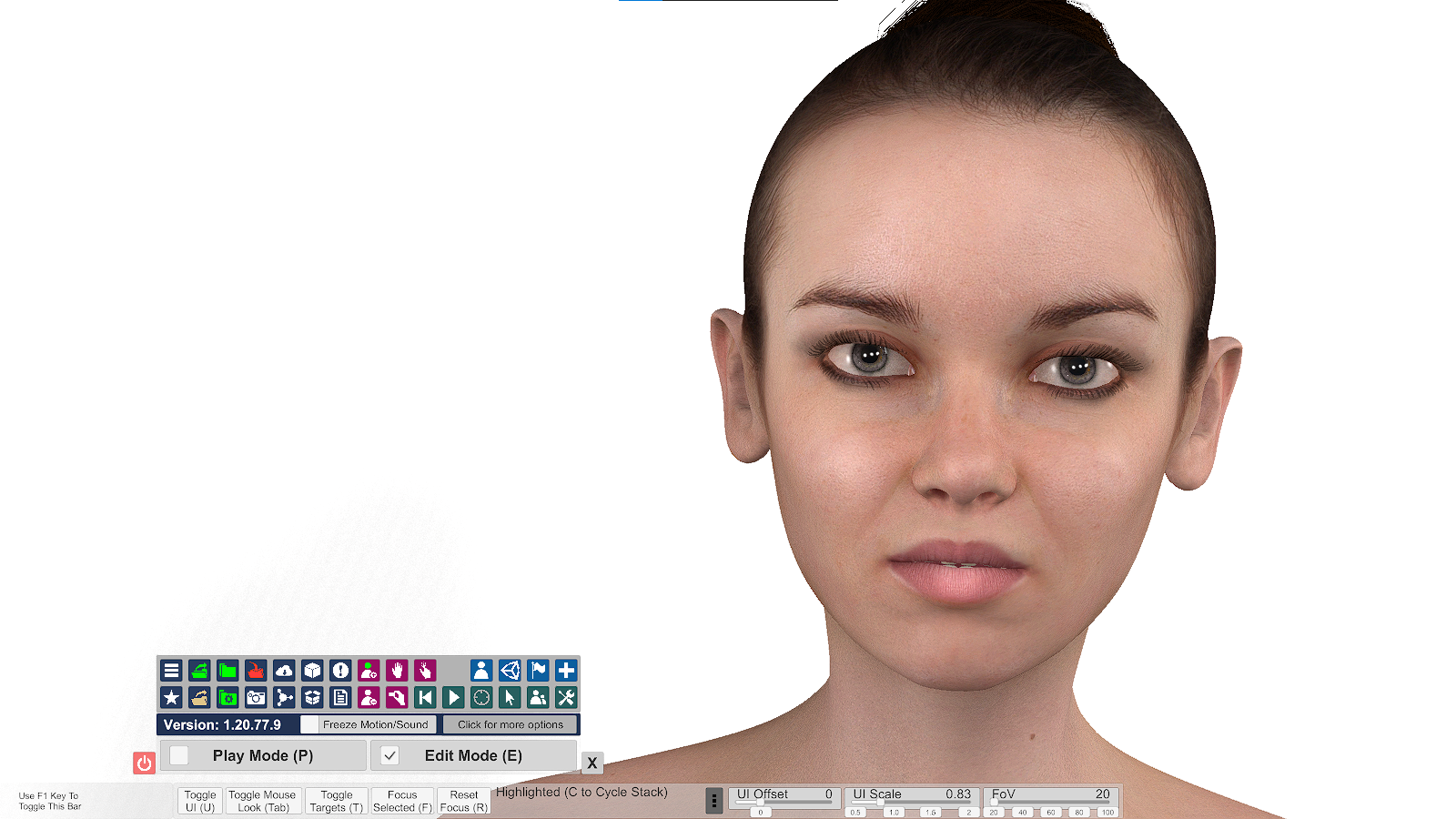The width and height of the screenshot is (1456, 819).
Task: Click the tan open-folder arrow icon
Action: click(199, 698)
